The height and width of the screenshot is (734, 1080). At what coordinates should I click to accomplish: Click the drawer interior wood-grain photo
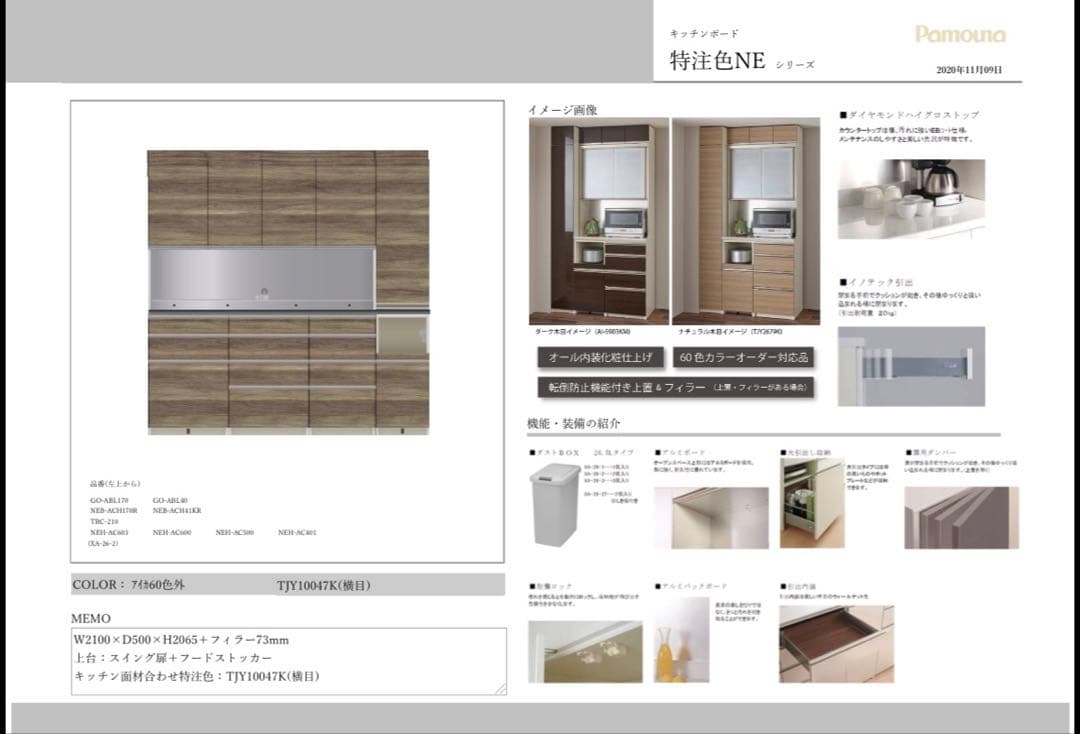[836, 644]
